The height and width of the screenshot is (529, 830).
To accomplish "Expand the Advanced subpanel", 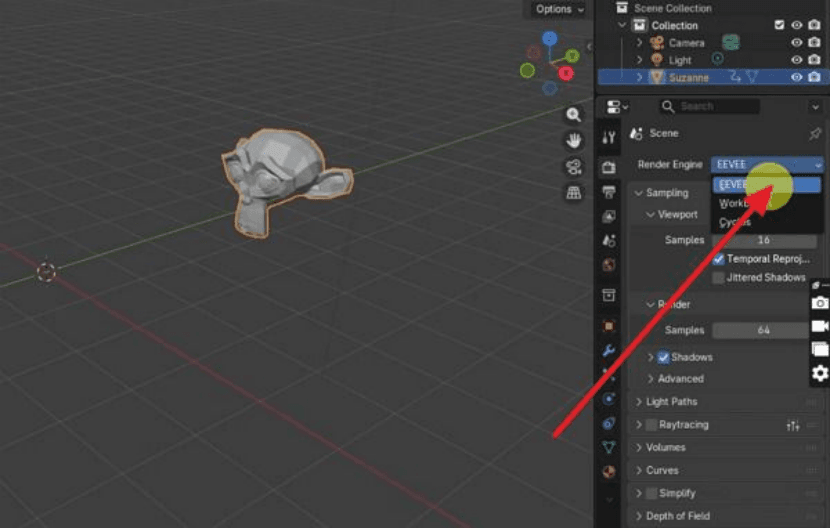I will [x=651, y=379].
